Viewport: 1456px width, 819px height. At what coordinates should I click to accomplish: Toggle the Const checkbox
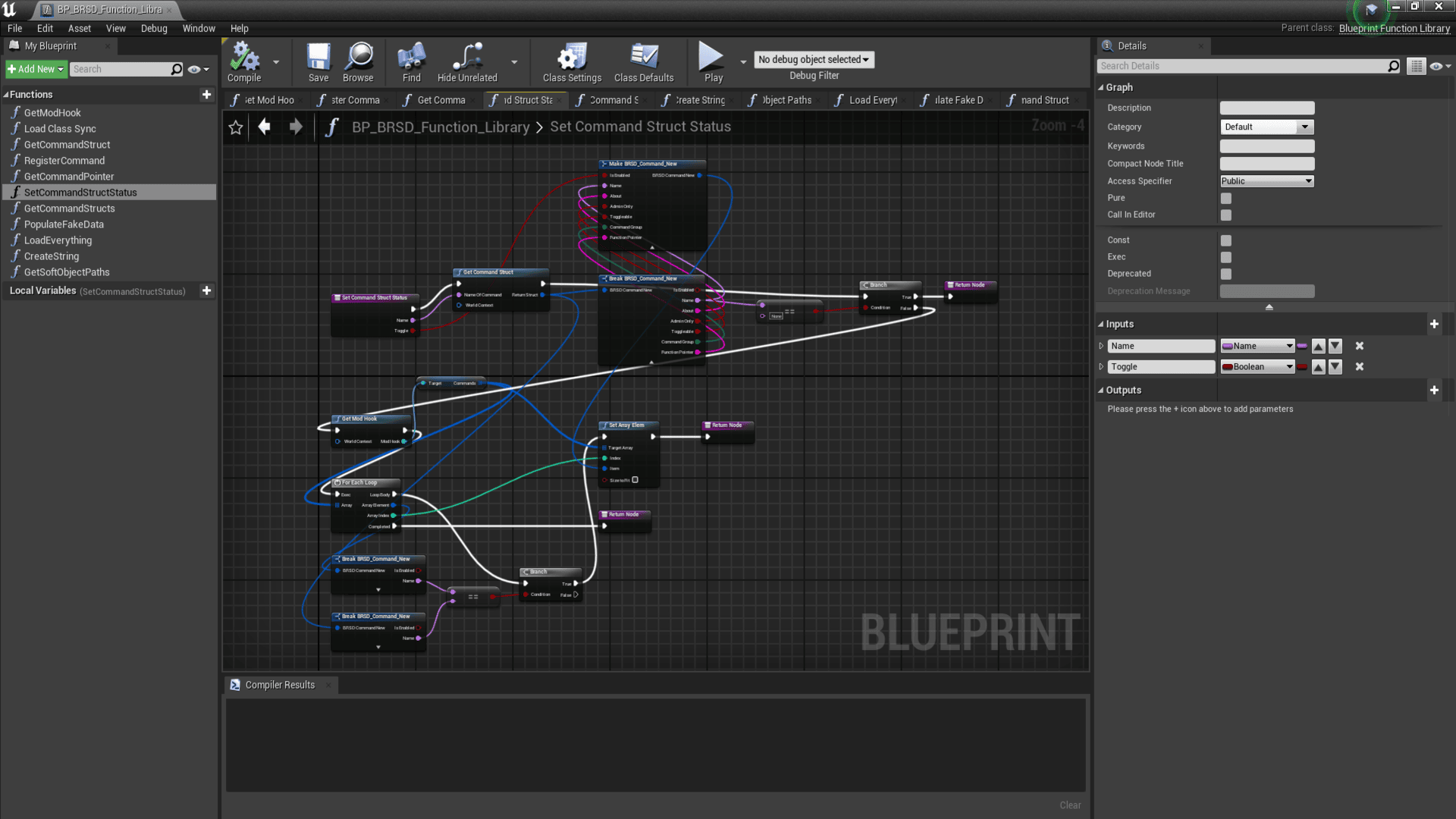click(1226, 240)
